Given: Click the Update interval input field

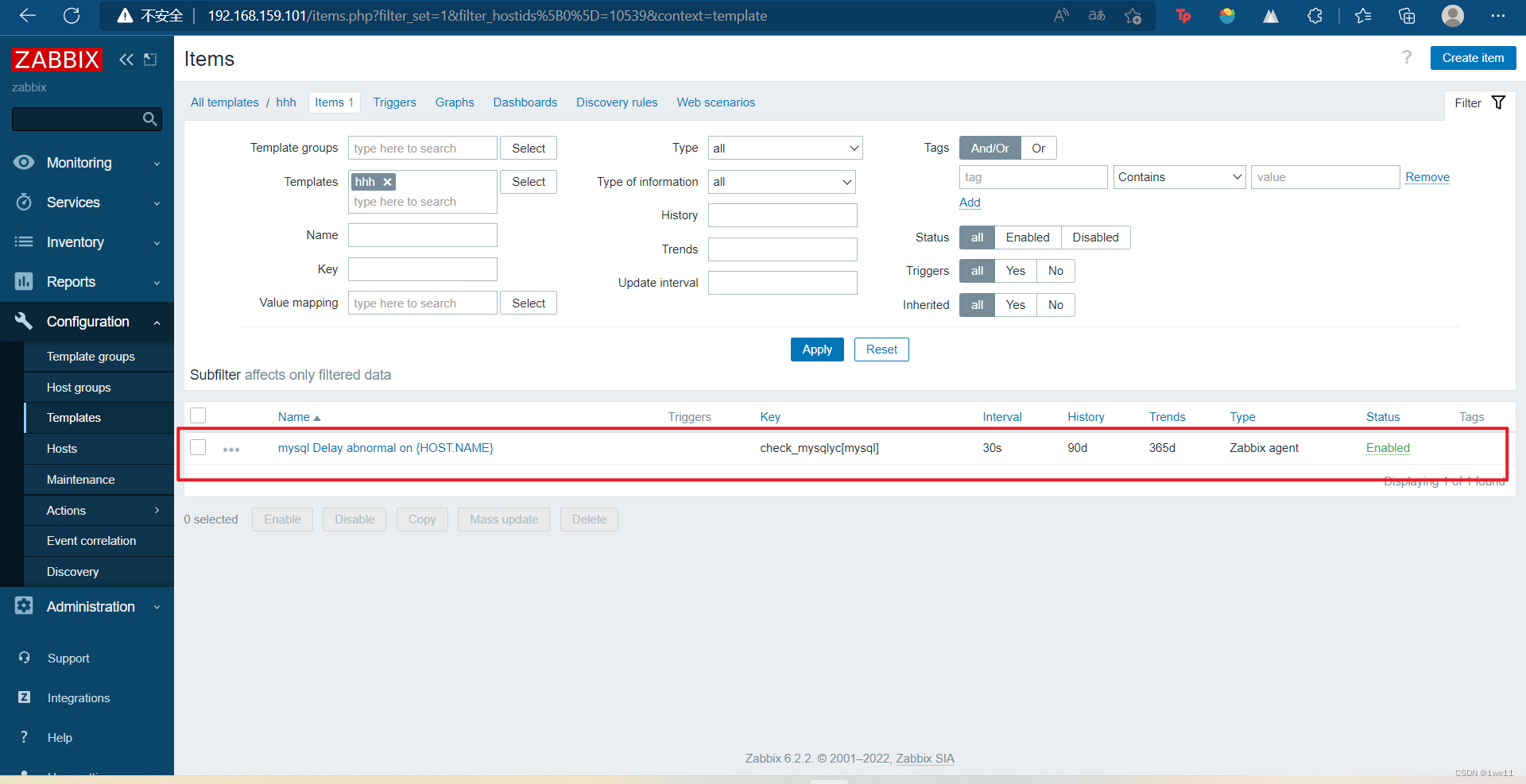Looking at the screenshot, I should 783,283.
